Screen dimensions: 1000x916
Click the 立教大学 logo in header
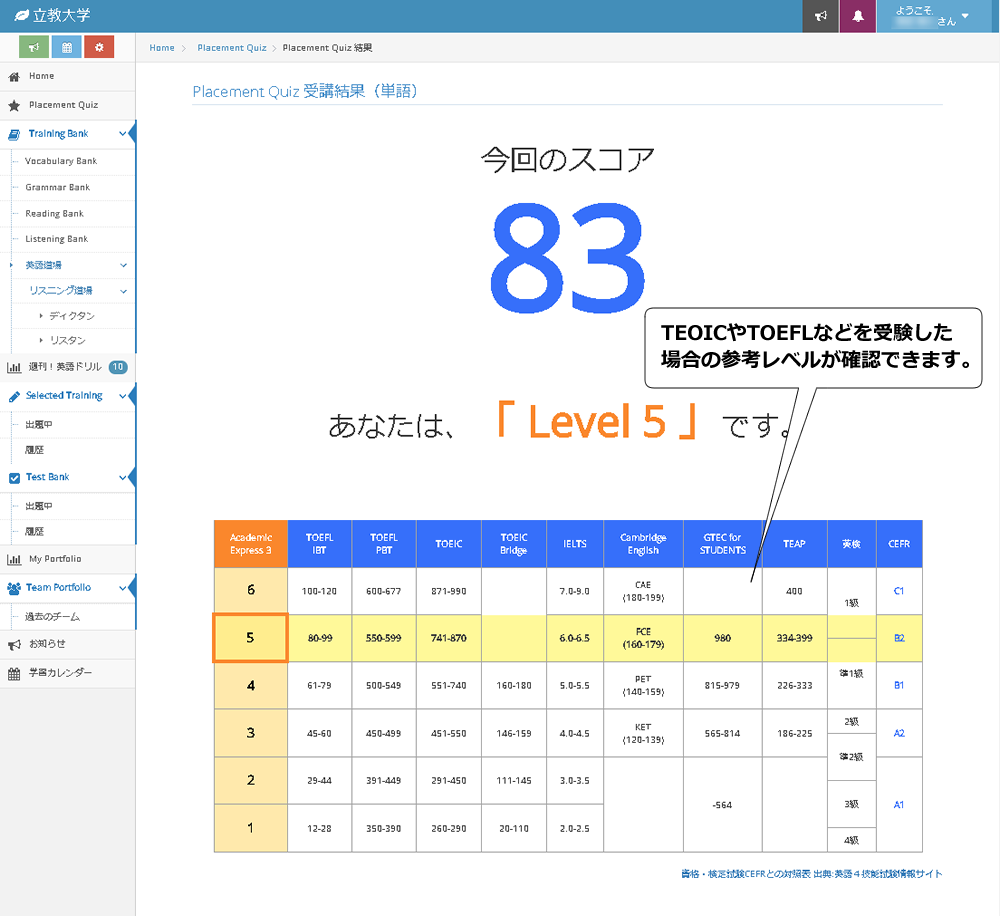coord(53,15)
